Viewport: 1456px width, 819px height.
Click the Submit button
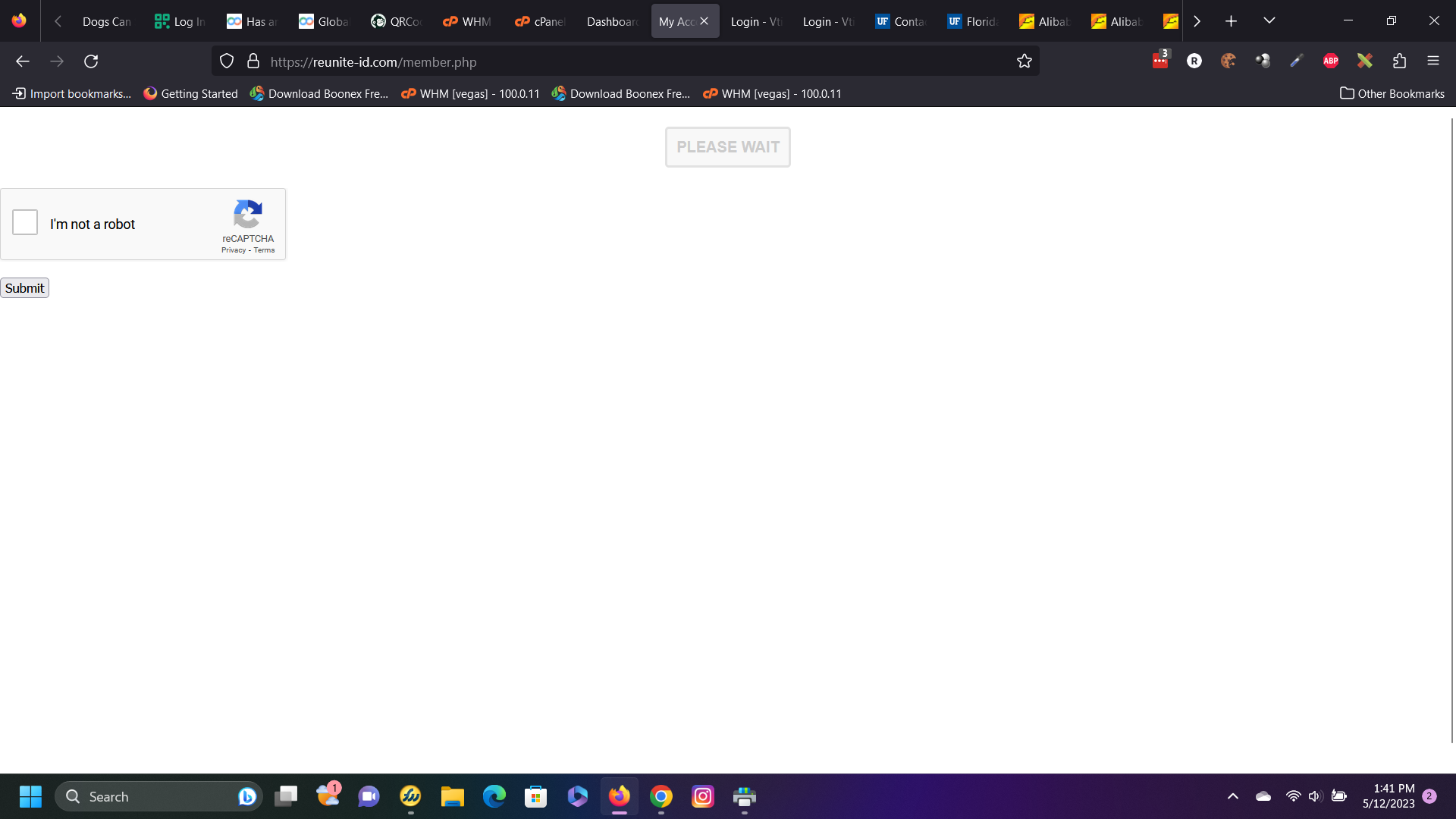tap(24, 288)
